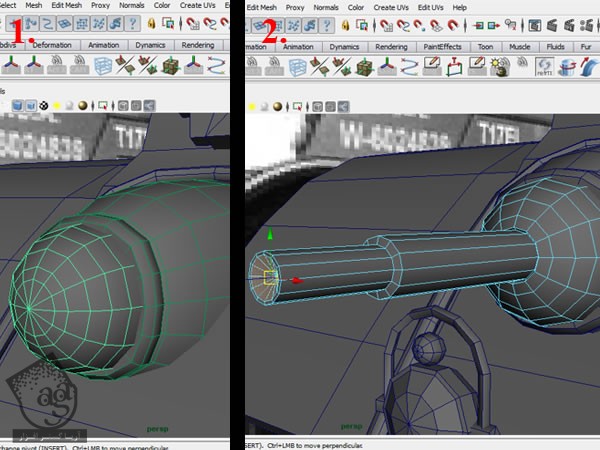Select the Muscle shelf tab
This screenshot has width=600, height=450.
tap(520, 46)
